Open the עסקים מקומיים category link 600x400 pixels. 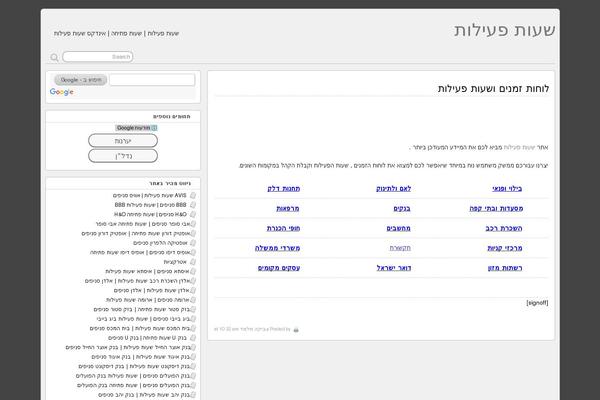coord(279,268)
